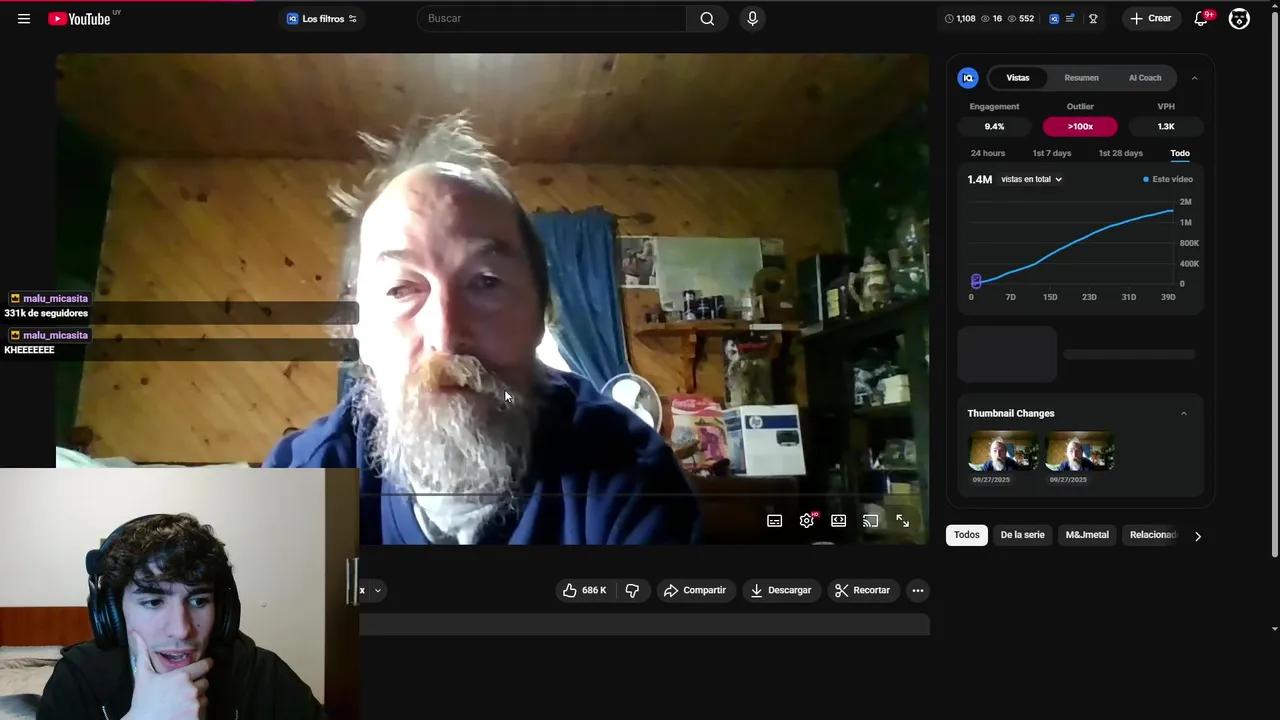Select the De la serie chip
1280x720 pixels.
click(x=1022, y=535)
